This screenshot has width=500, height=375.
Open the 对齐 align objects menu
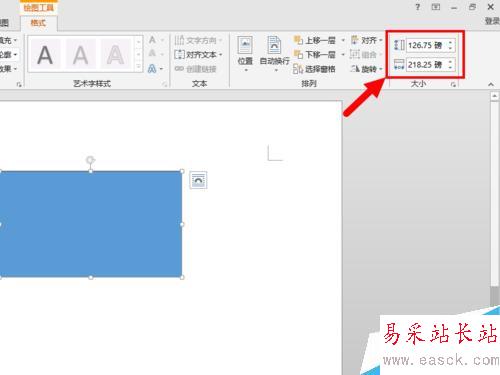[367, 40]
